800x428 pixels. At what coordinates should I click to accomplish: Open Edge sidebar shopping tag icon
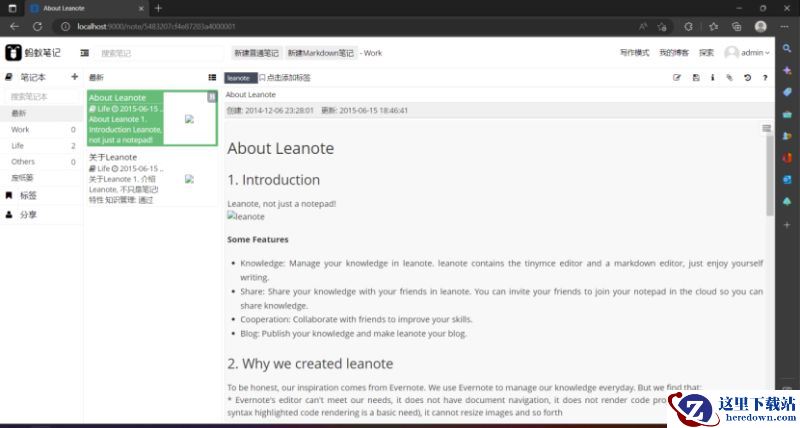(x=787, y=92)
